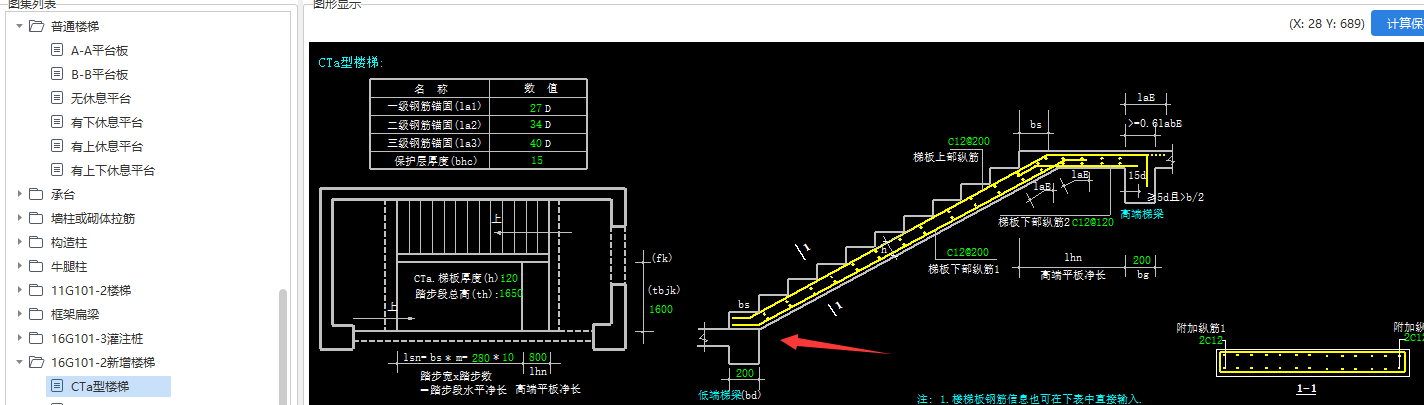Click the 牛腿柱 folder icon
The height and width of the screenshot is (405, 1424).
[36, 266]
